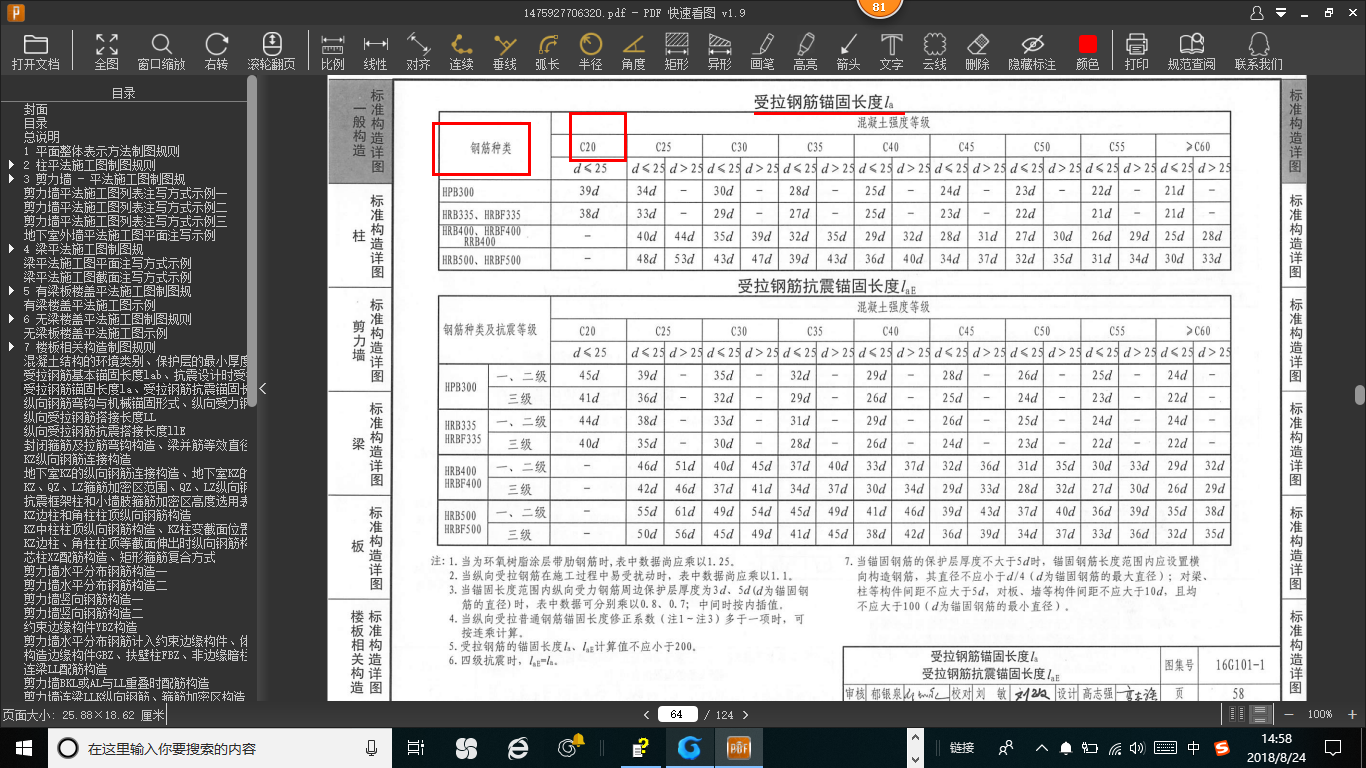The height and width of the screenshot is (768, 1366).
Task: Switch to continuous single-page view mode
Action: pos(1260,714)
